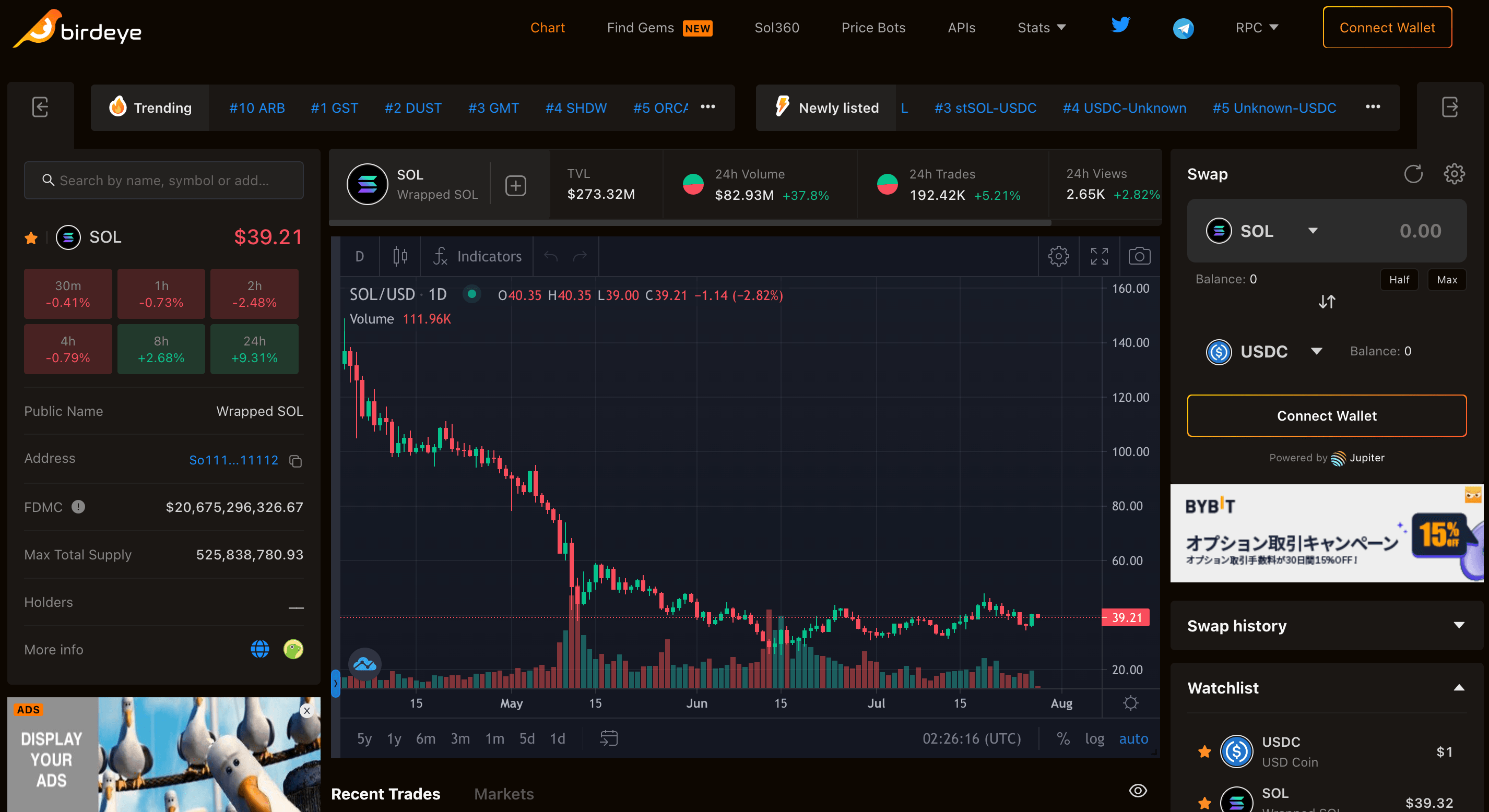The image size is (1489, 812).
Task: Show more Trending tokens
Action: pyautogui.click(x=707, y=107)
